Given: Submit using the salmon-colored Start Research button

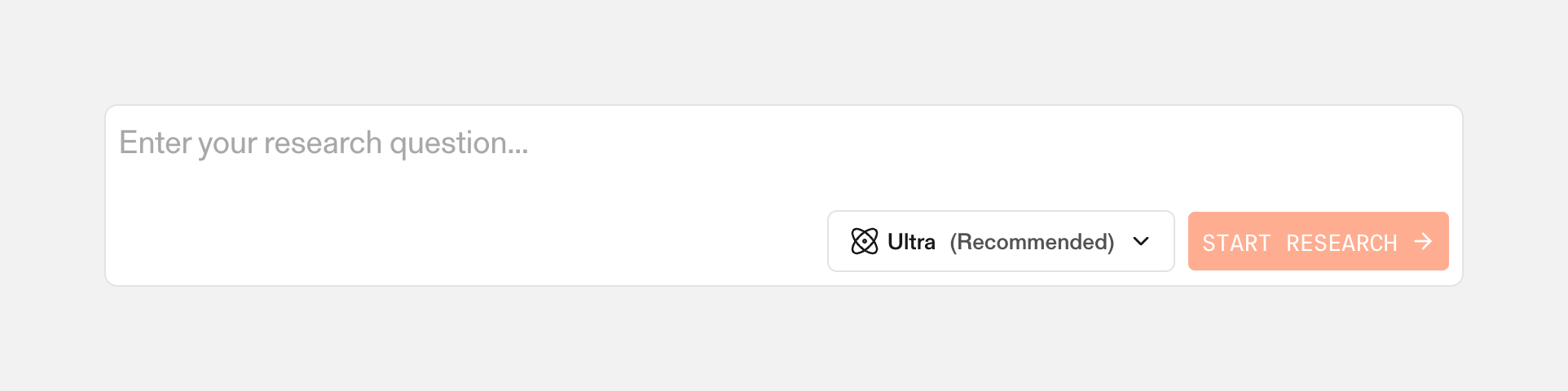Looking at the screenshot, I should [1318, 241].
